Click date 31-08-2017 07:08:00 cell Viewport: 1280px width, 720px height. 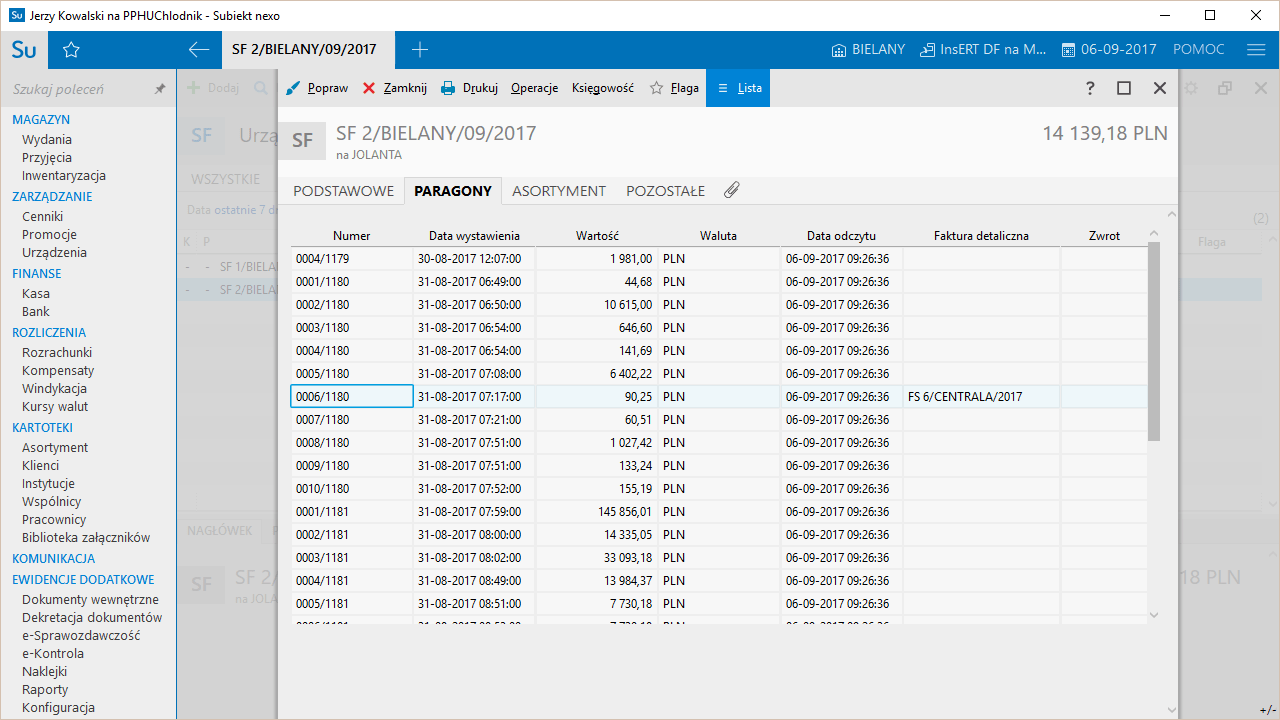474,374
